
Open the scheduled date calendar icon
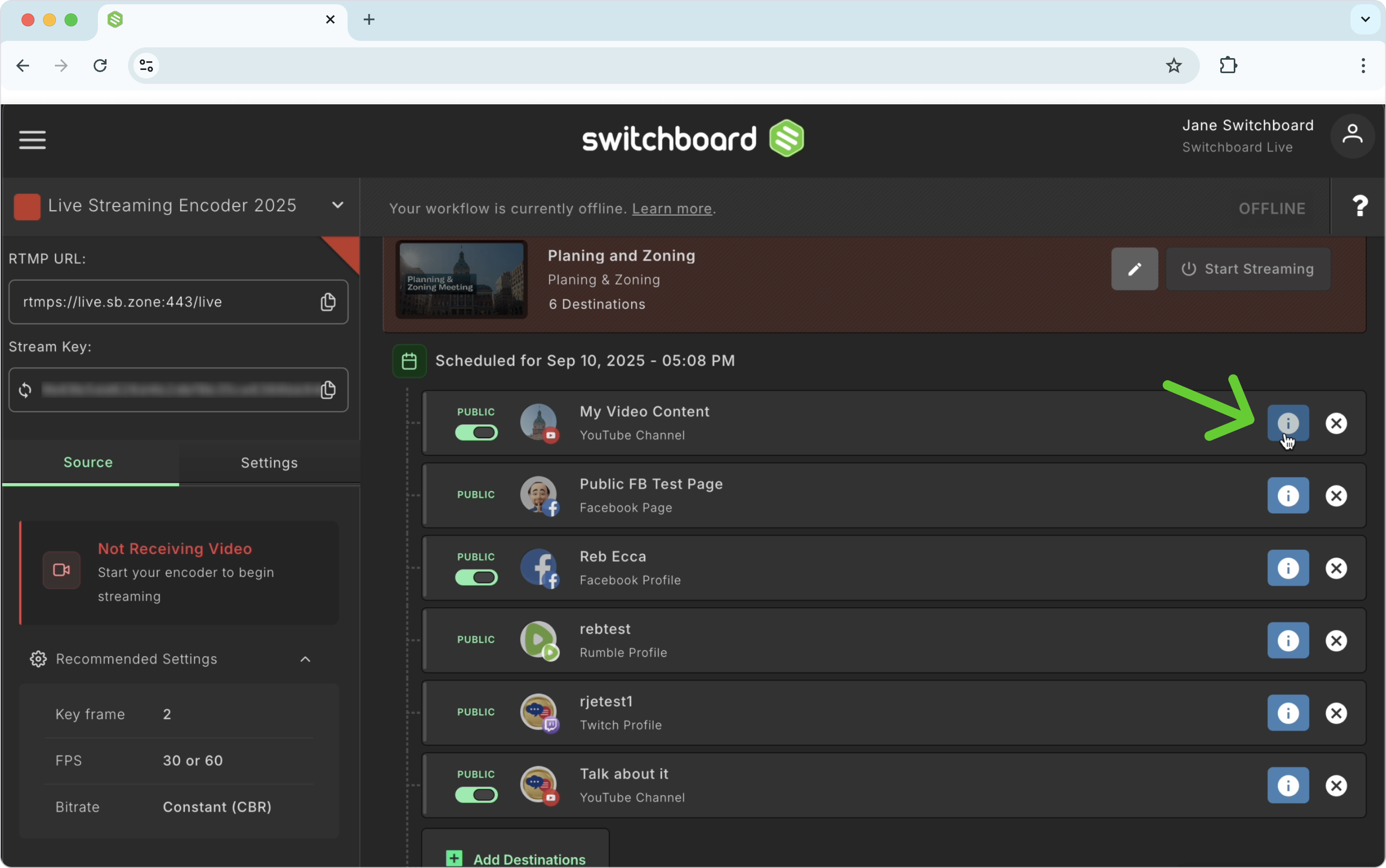coord(409,361)
